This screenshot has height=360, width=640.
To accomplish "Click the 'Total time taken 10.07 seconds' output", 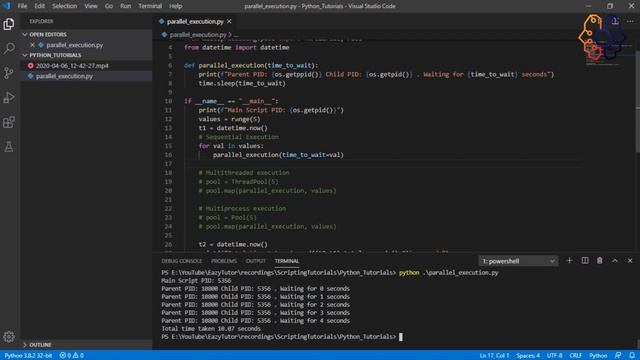I will pos(211,329).
